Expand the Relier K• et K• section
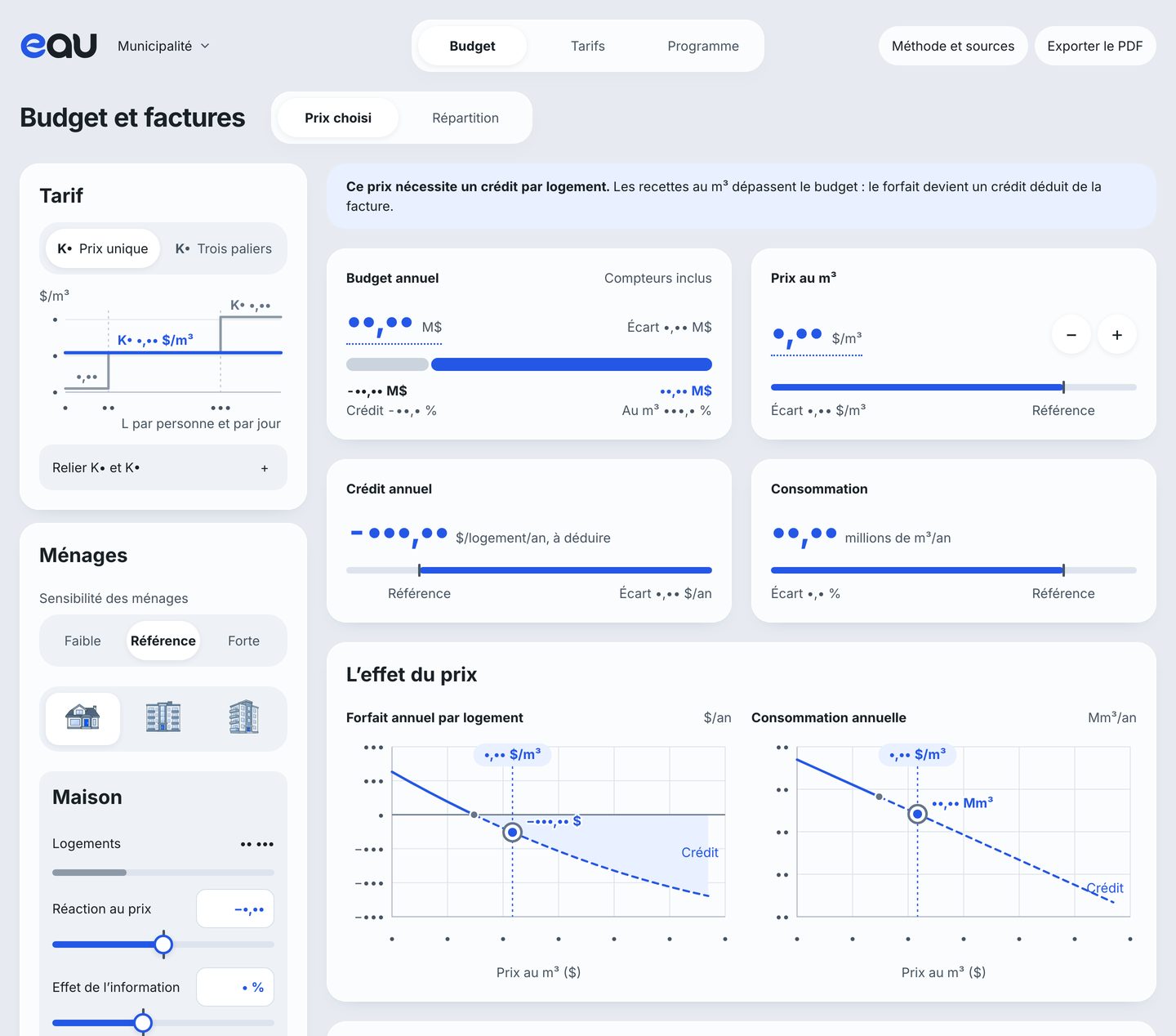1176x1036 pixels. (x=163, y=467)
